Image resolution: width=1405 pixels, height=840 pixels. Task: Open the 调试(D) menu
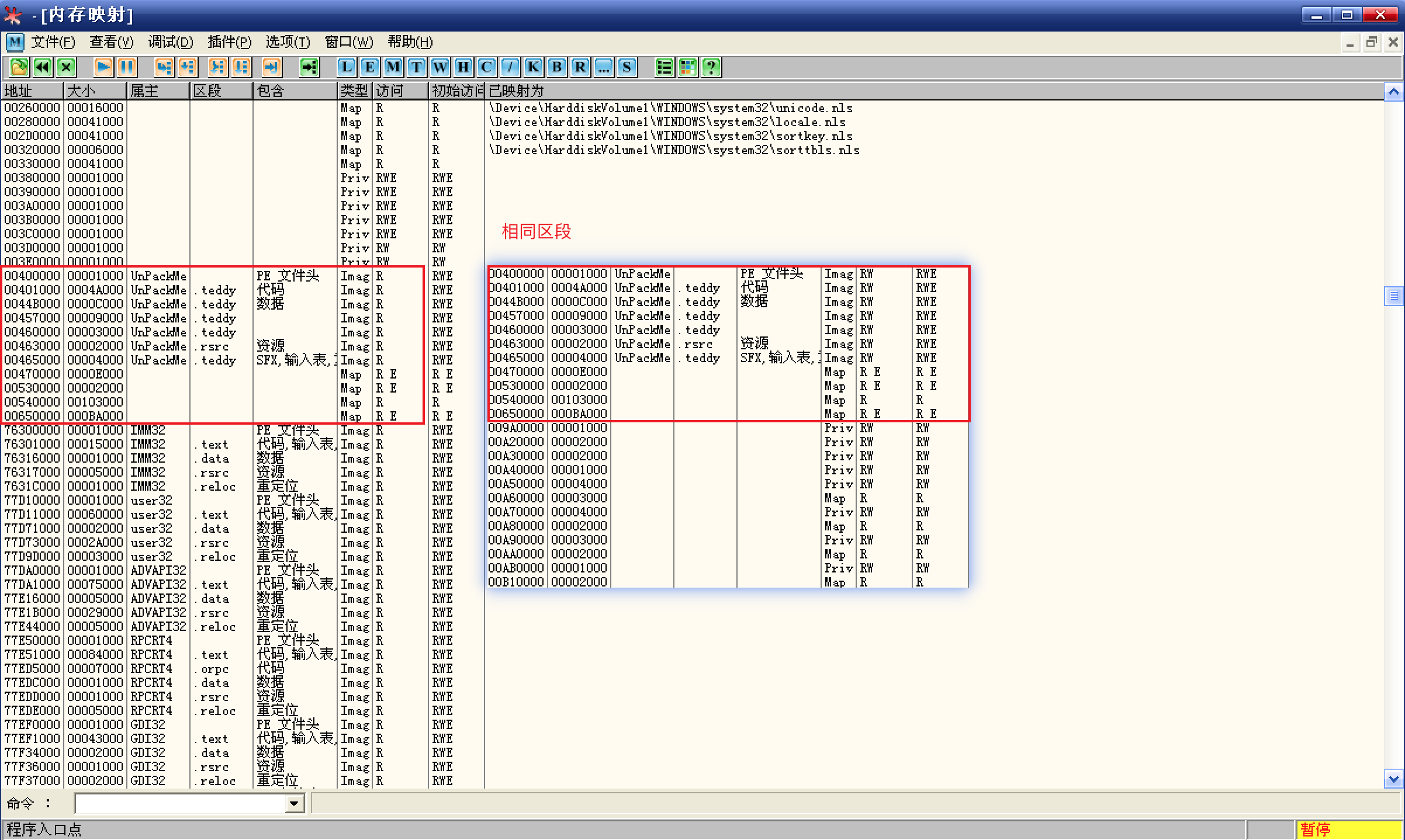170,42
